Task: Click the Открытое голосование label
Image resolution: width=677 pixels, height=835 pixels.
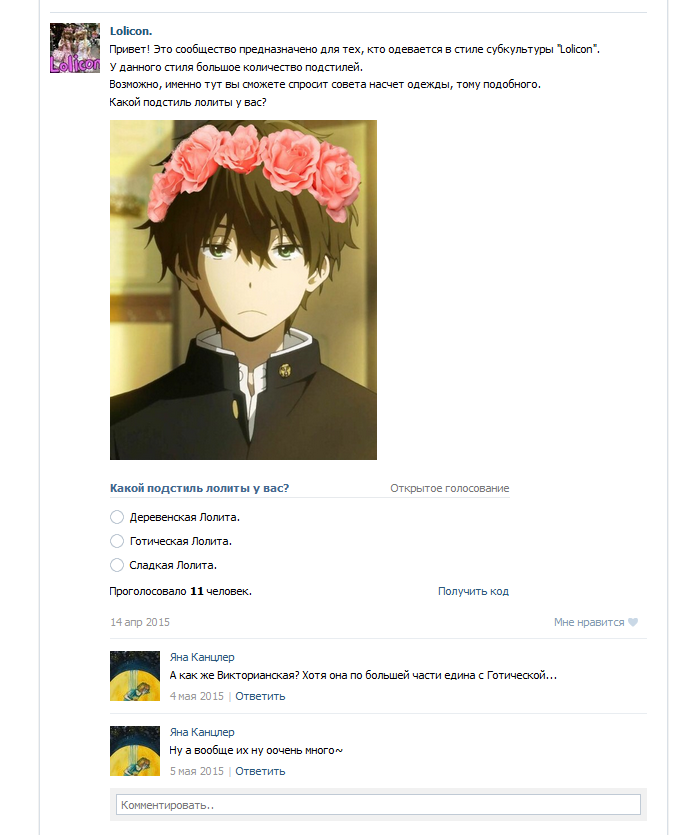Action: [450, 488]
